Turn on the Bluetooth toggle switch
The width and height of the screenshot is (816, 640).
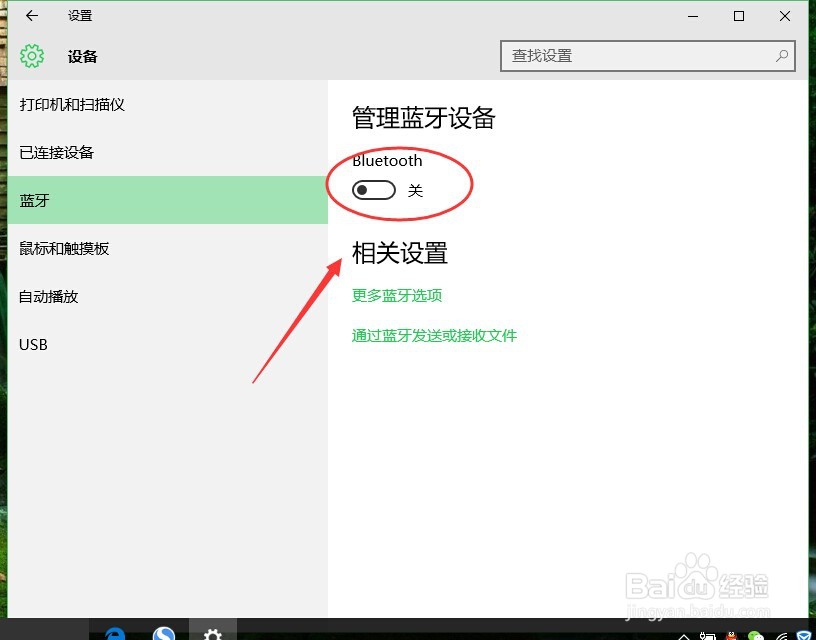[x=374, y=190]
